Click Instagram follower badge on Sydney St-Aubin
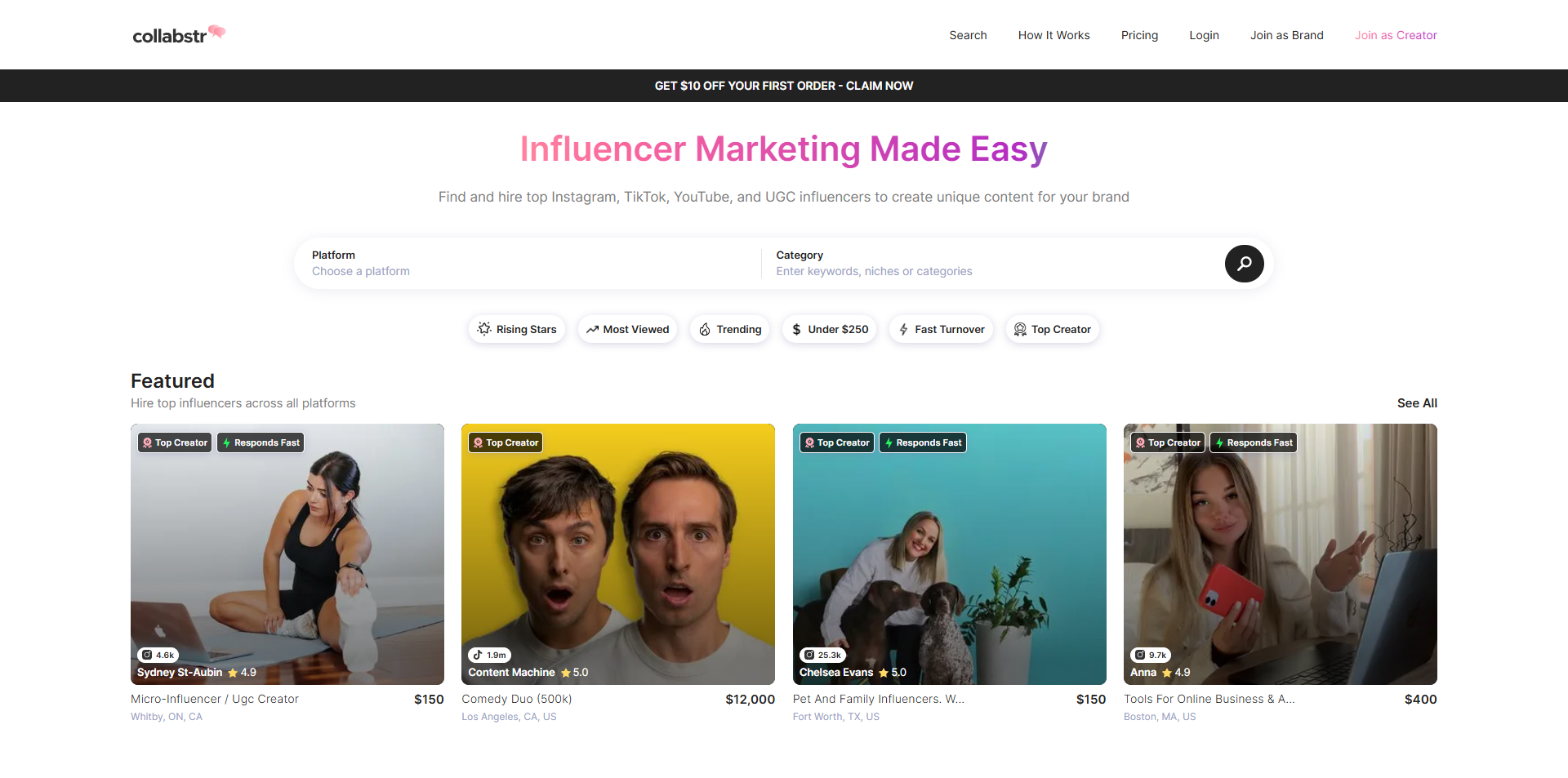Screen dimensions: 1568x778 click(158, 655)
